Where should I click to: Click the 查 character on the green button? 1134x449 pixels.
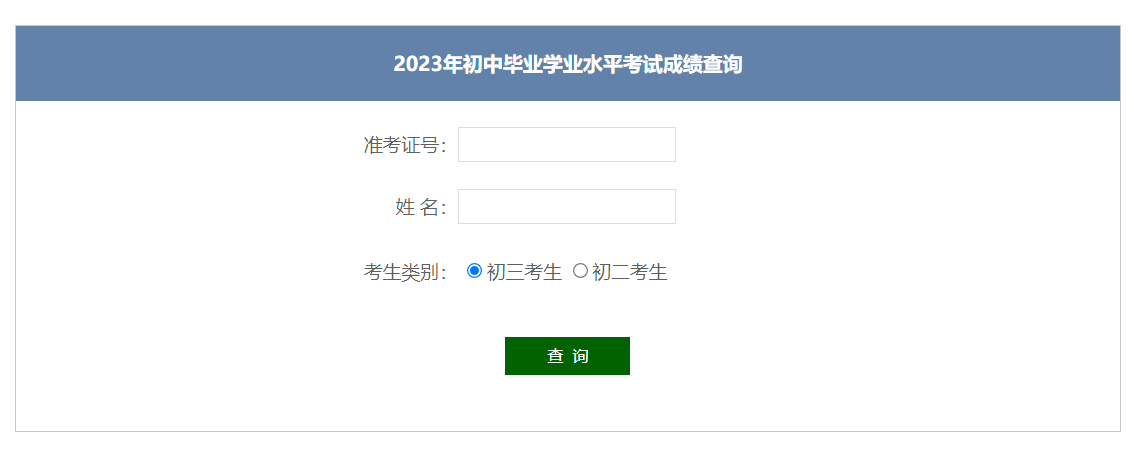tap(555, 356)
